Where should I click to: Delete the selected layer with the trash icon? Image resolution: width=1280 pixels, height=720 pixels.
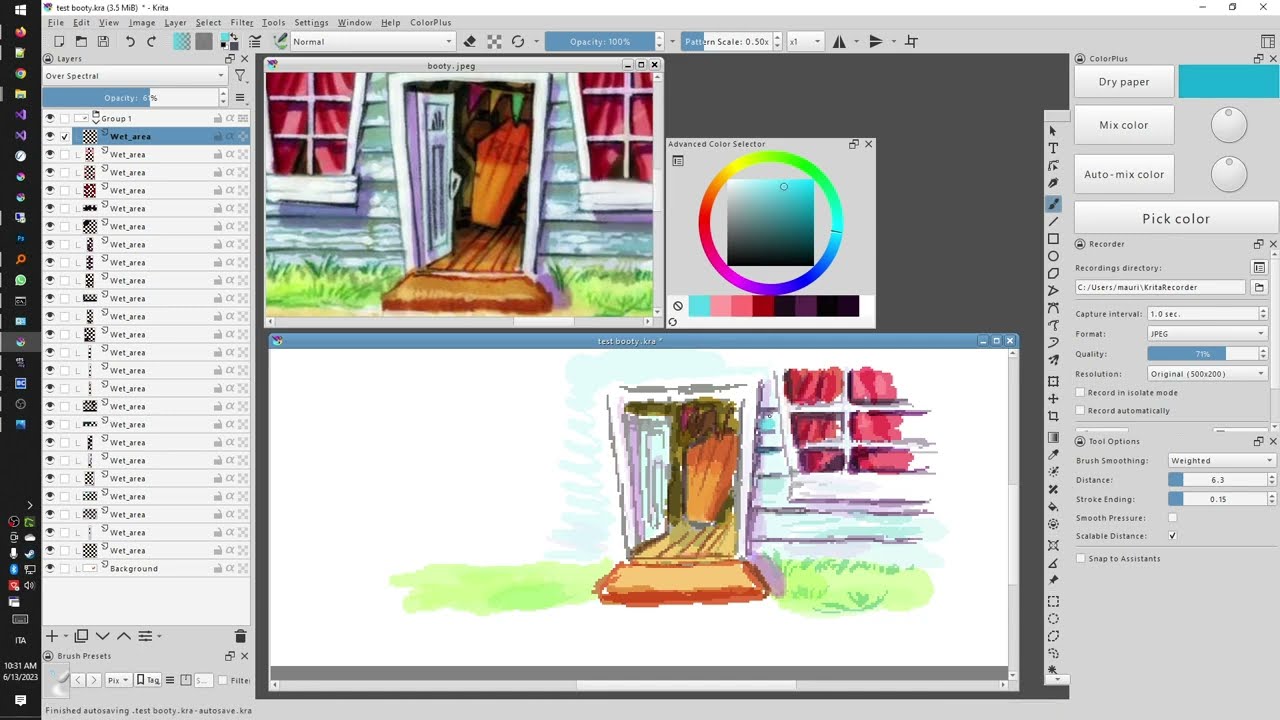coord(240,636)
